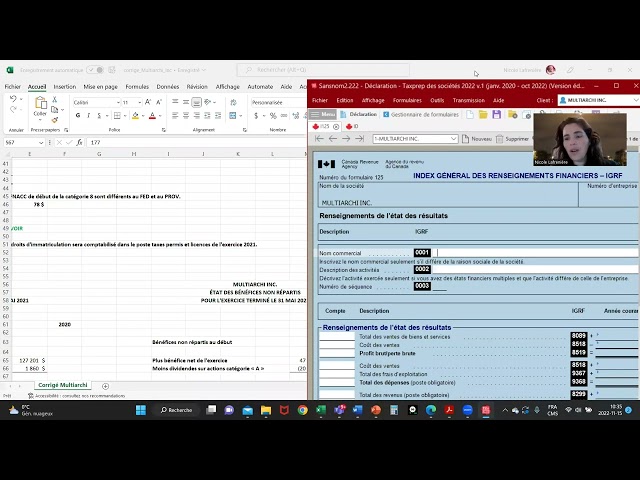
Task: Open the Taxprep Formulaires menu
Action: coord(407,100)
